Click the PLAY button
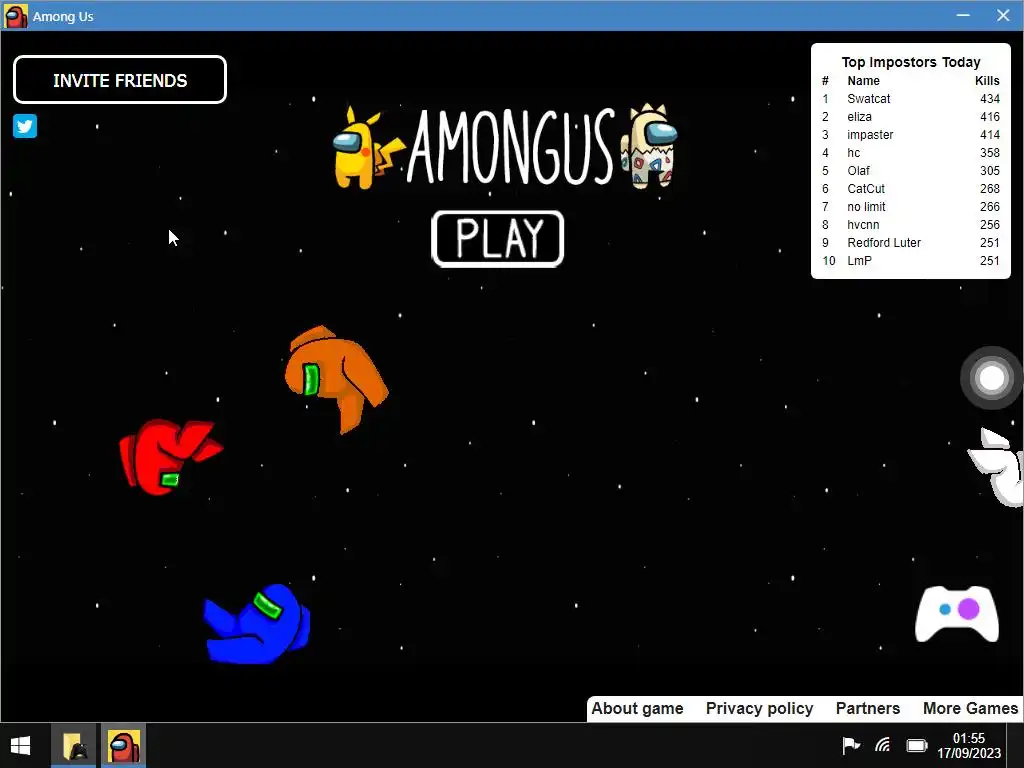 click(x=498, y=239)
